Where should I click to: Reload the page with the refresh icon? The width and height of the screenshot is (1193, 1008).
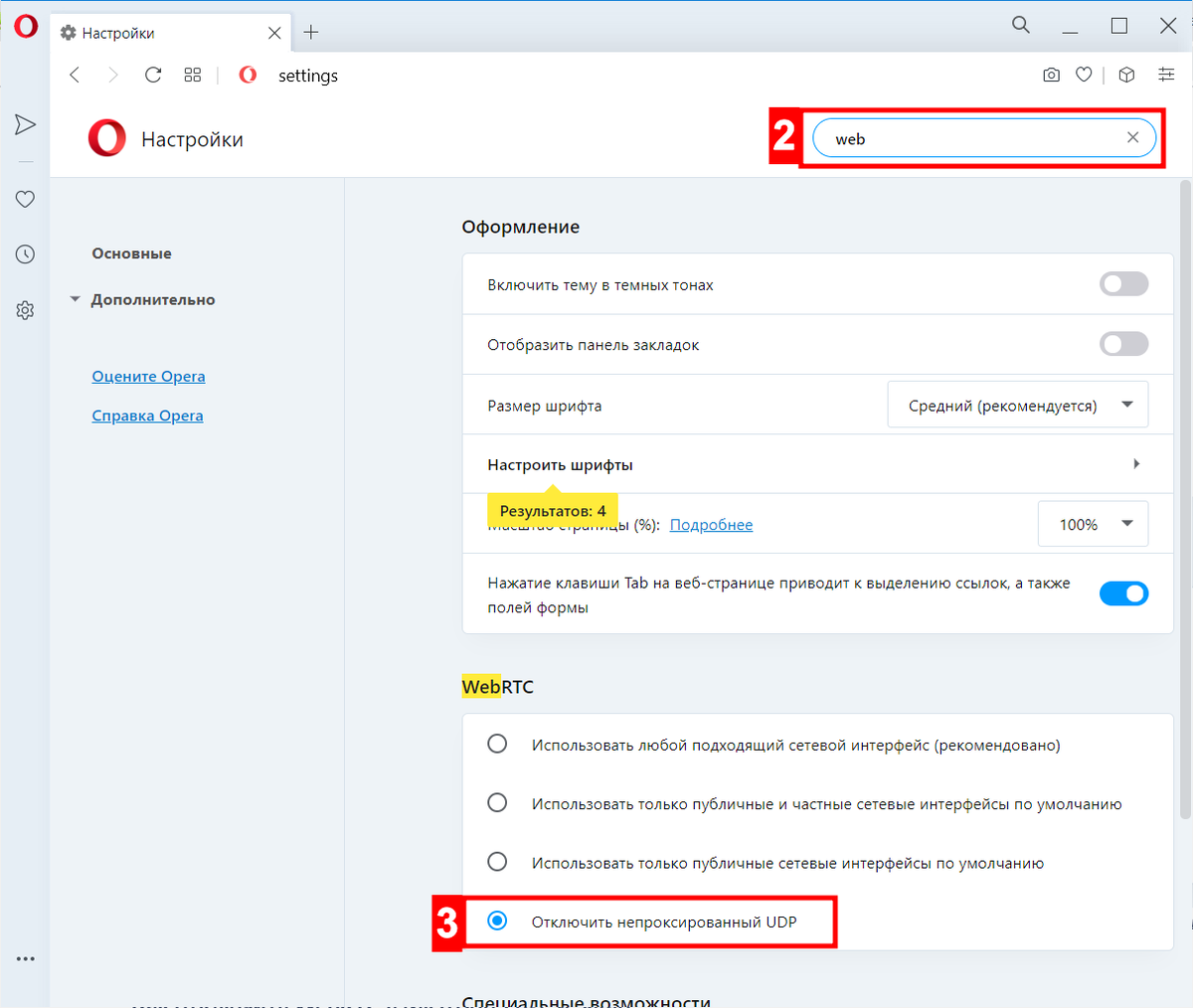152,74
